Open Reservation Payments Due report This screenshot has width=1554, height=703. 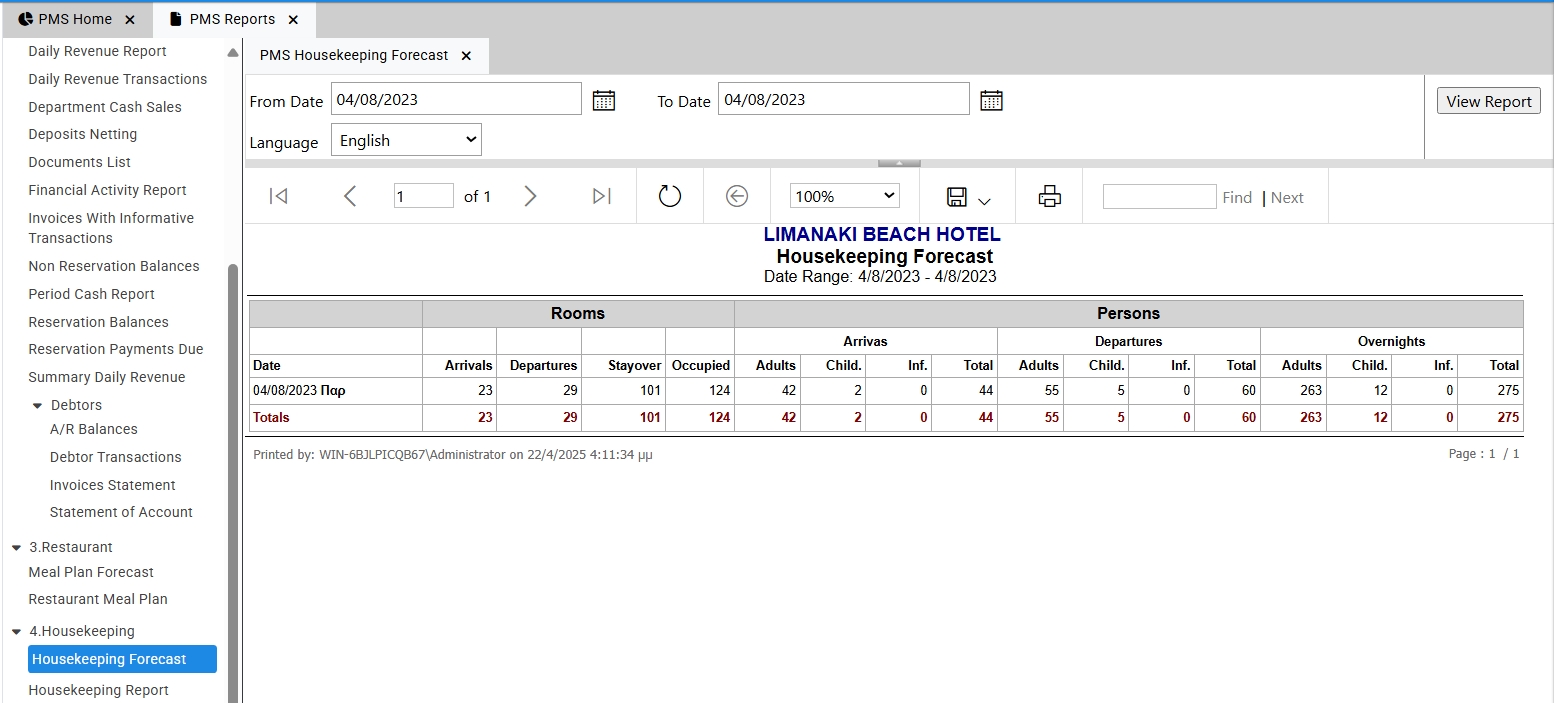click(x=116, y=349)
